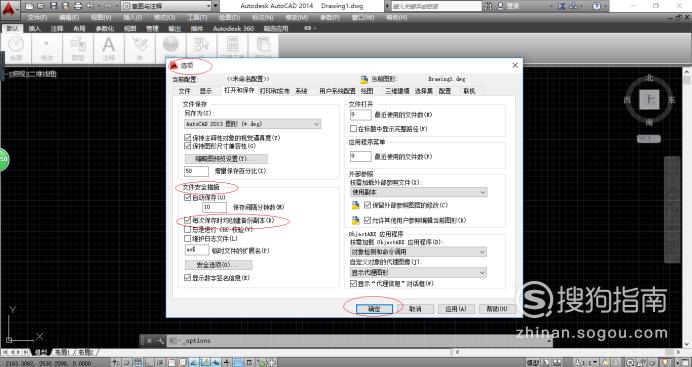Click the Save As icon in quick access toolbar
This screenshot has height=367, width=692.
[65, 6]
